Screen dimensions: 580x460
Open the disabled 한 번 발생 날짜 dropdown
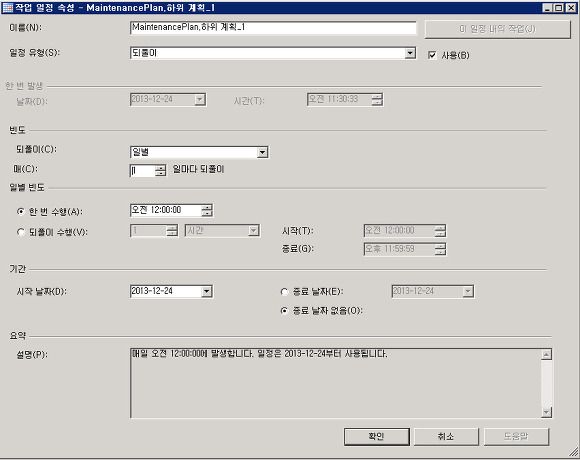pos(200,99)
